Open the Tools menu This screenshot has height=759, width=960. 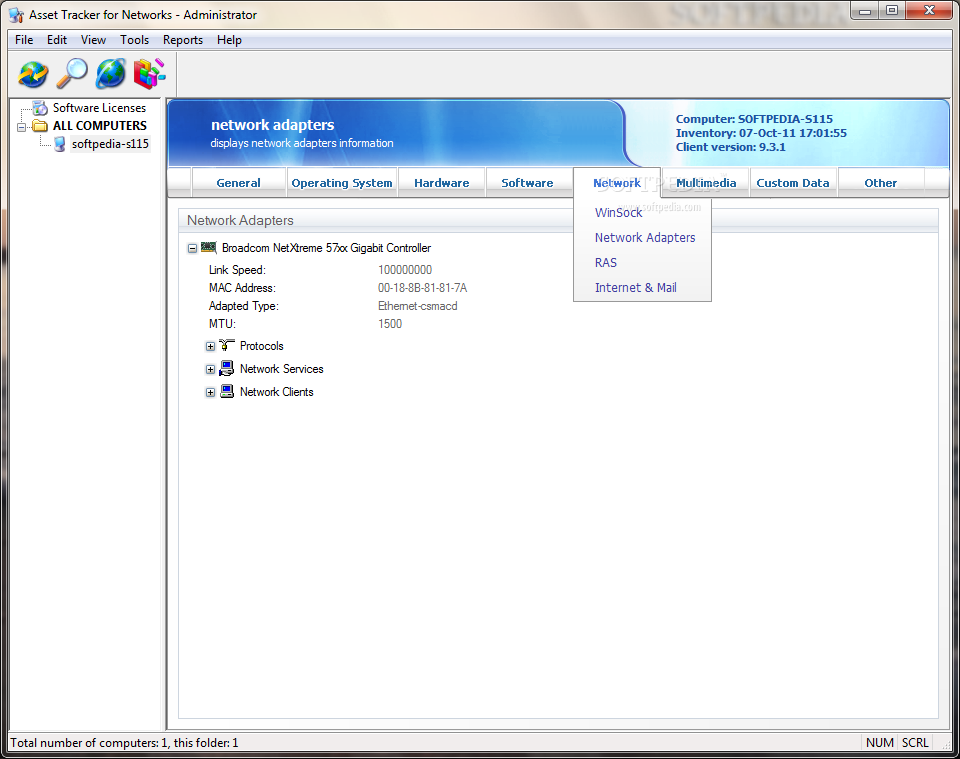point(134,40)
